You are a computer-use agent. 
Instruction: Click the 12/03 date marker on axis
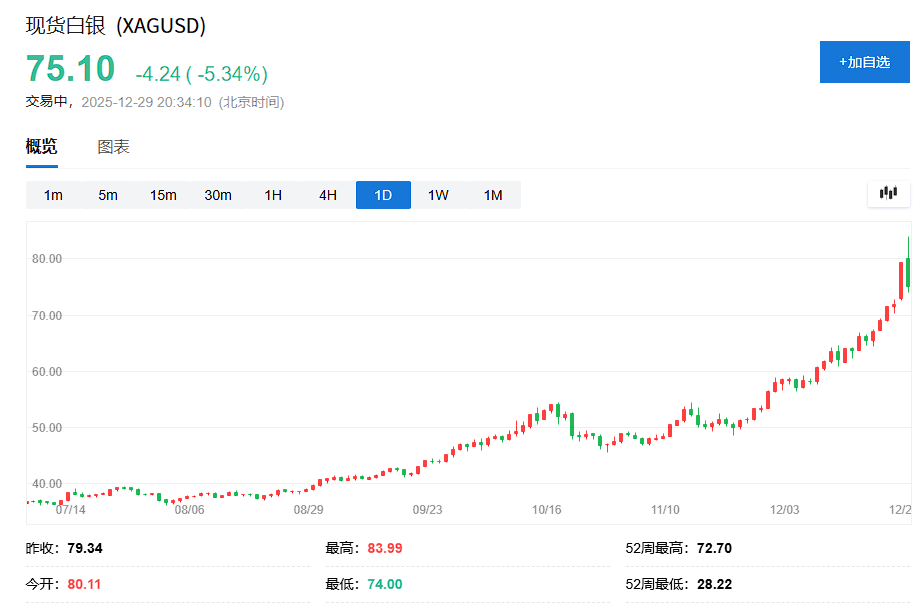click(785, 509)
